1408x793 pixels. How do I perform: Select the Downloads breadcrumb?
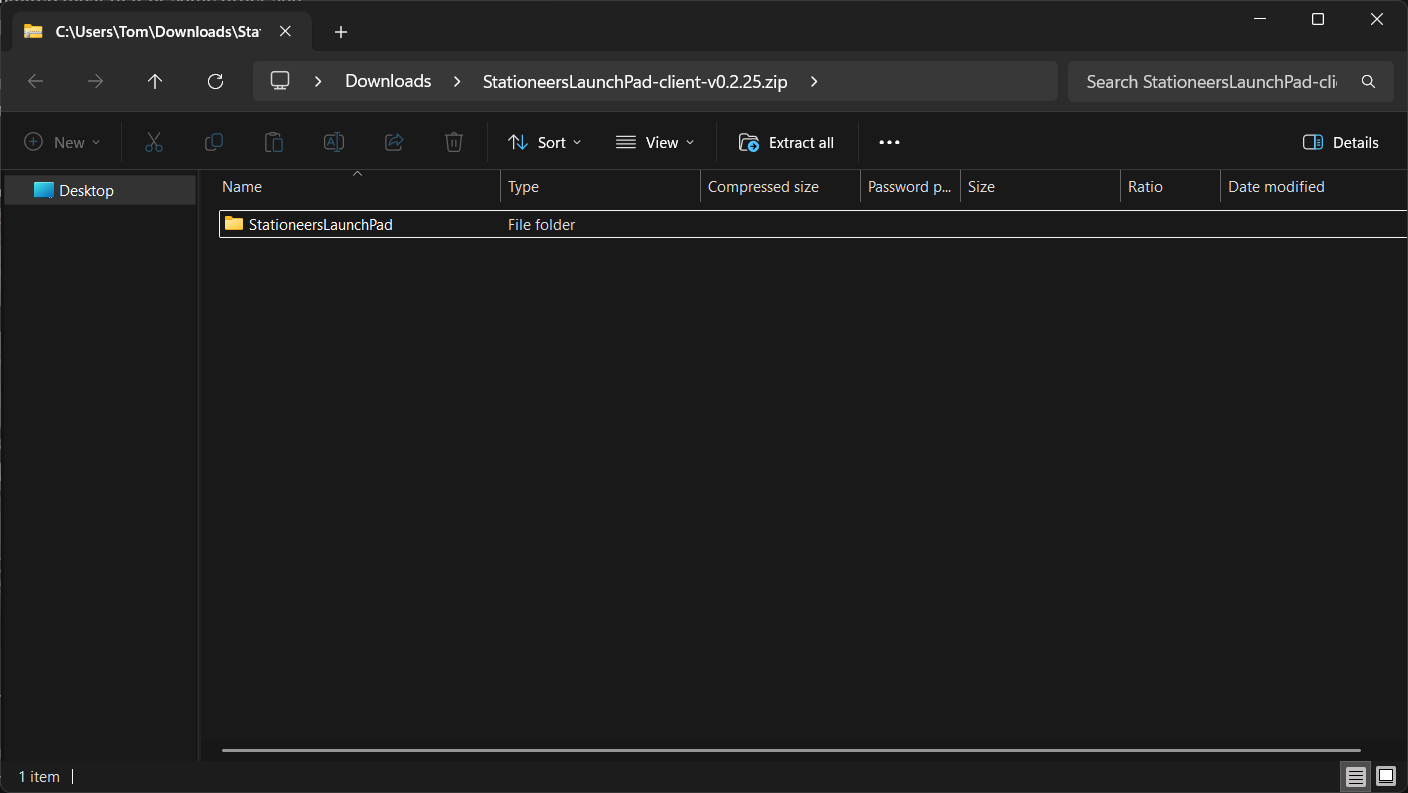point(388,82)
